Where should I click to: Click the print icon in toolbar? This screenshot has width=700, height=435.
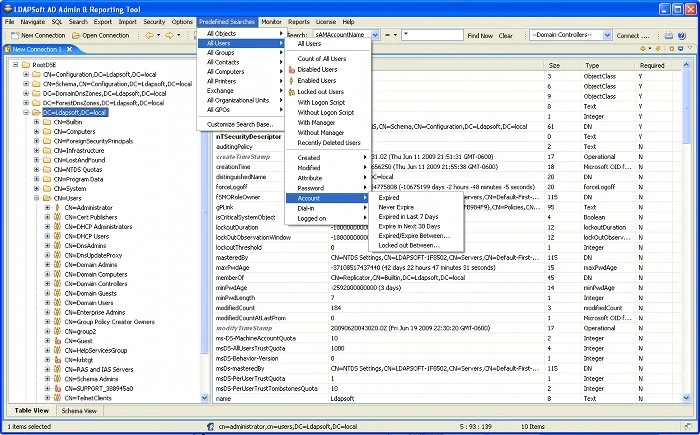668,35
